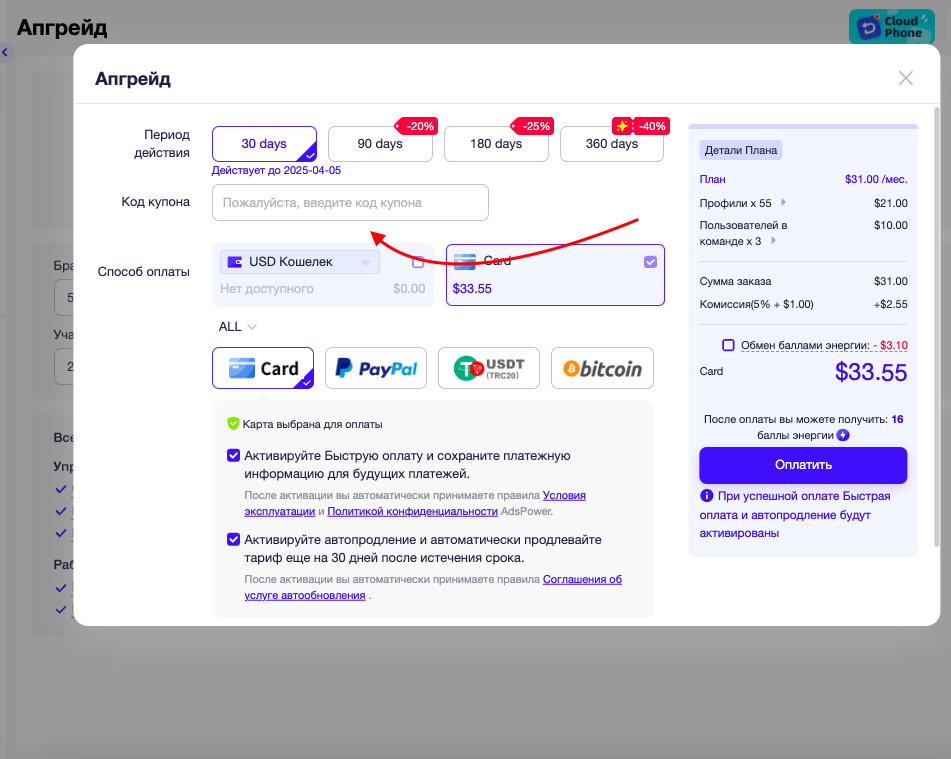Close the Апгрейд dialog

click(906, 78)
